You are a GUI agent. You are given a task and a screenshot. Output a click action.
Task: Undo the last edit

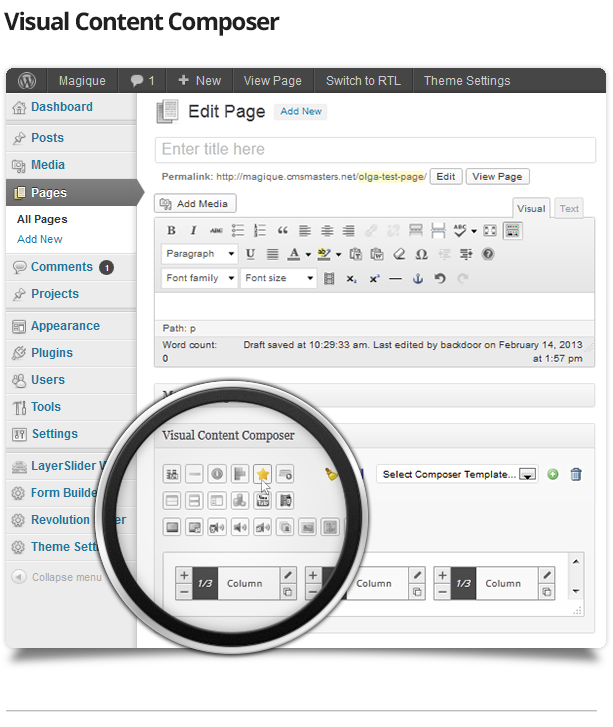440,279
